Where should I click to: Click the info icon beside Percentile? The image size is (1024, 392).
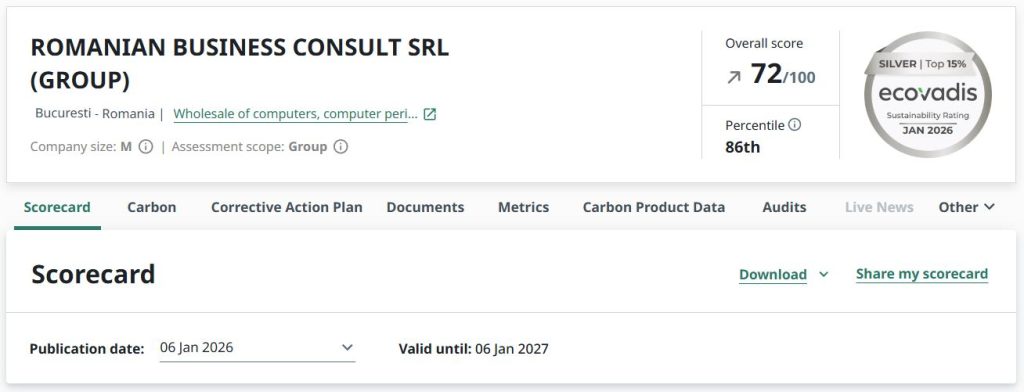(x=794, y=125)
